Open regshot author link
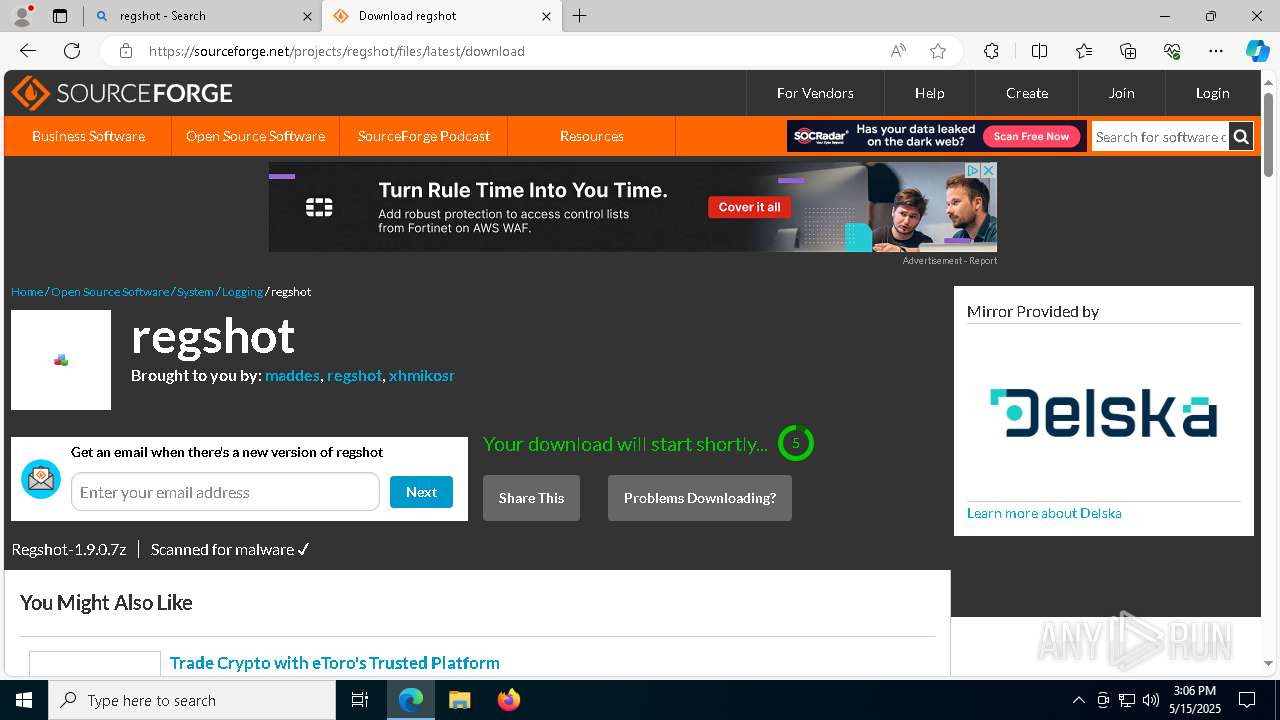 point(354,376)
